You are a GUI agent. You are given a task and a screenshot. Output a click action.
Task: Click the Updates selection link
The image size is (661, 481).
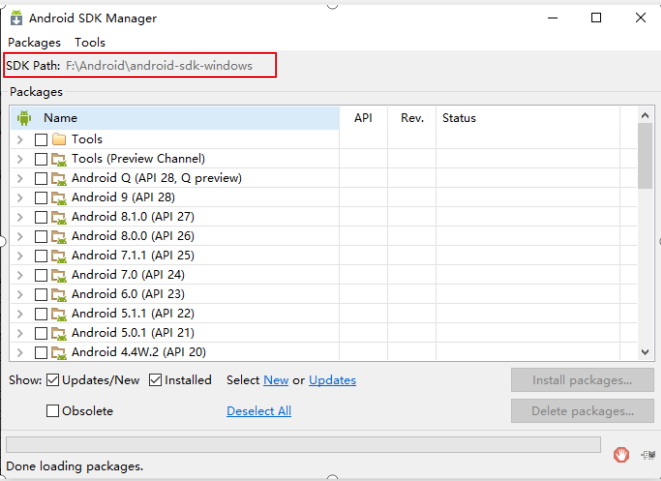(332, 380)
